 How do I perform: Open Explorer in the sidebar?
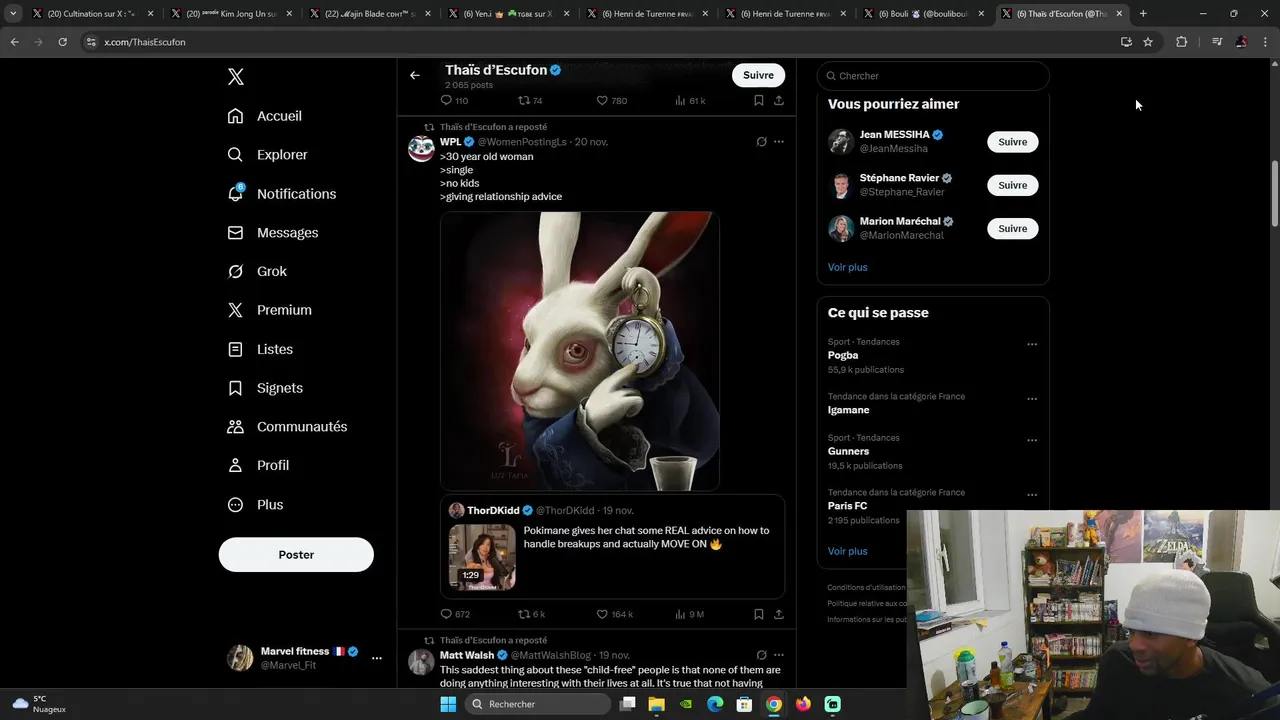(x=267, y=155)
